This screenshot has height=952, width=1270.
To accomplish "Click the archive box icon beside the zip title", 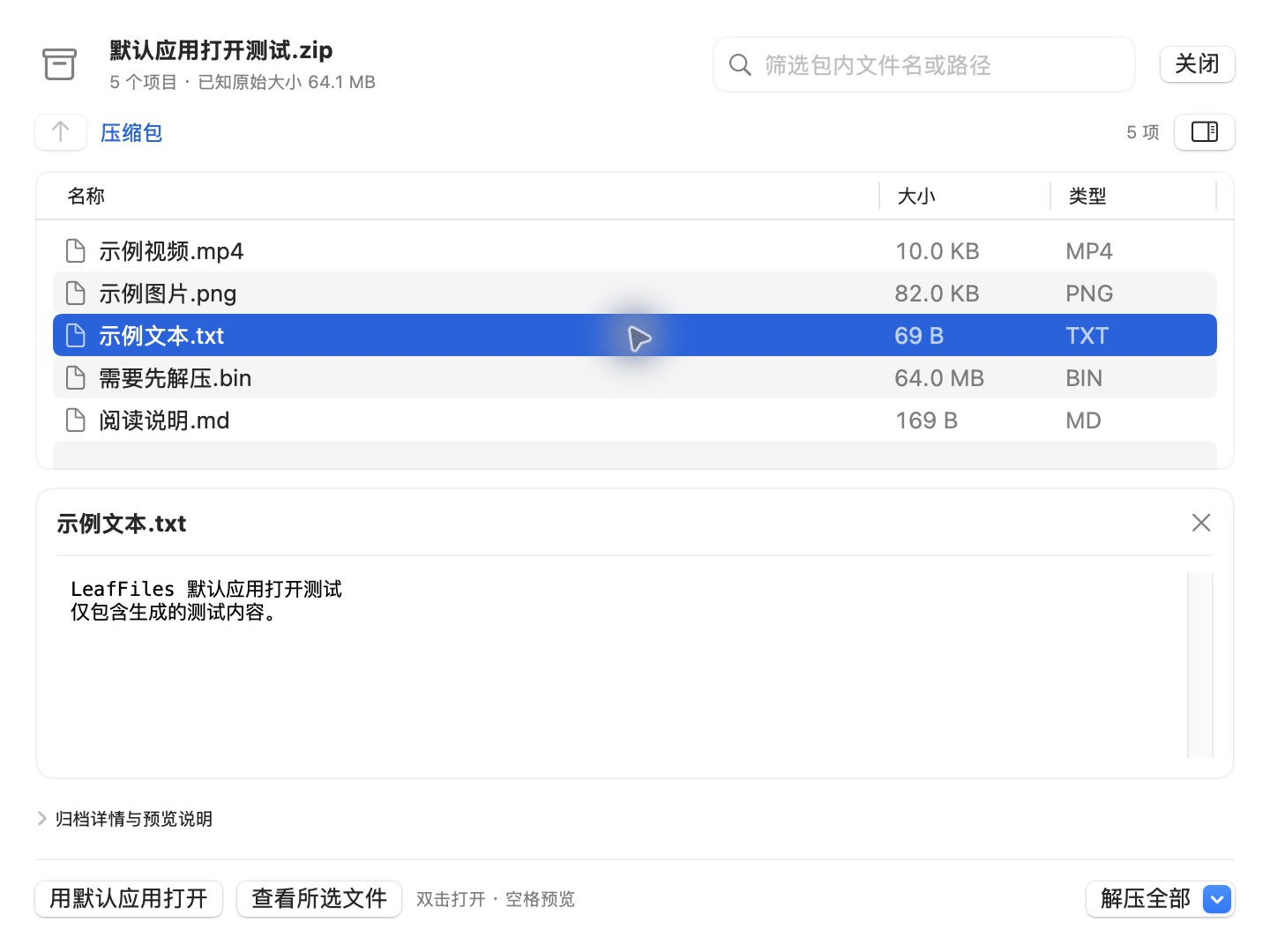I will tap(59, 63).
